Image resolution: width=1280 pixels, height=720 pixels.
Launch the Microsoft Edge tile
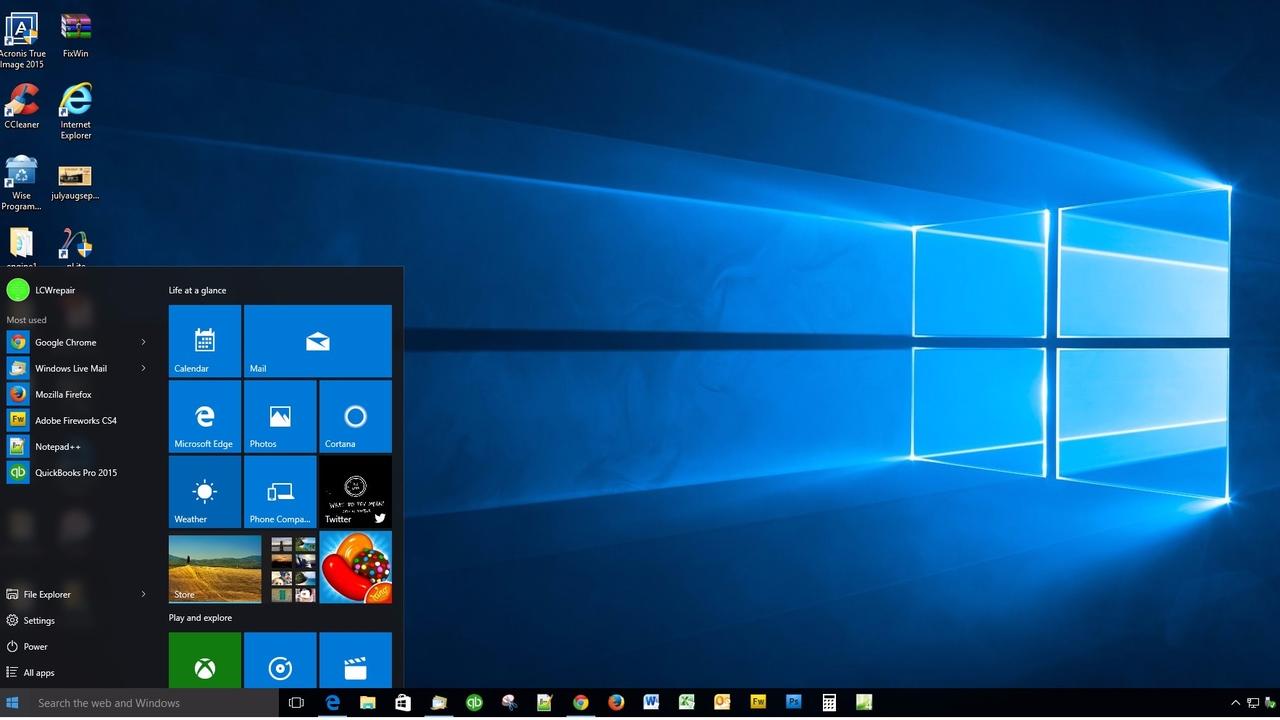point(205,416)
